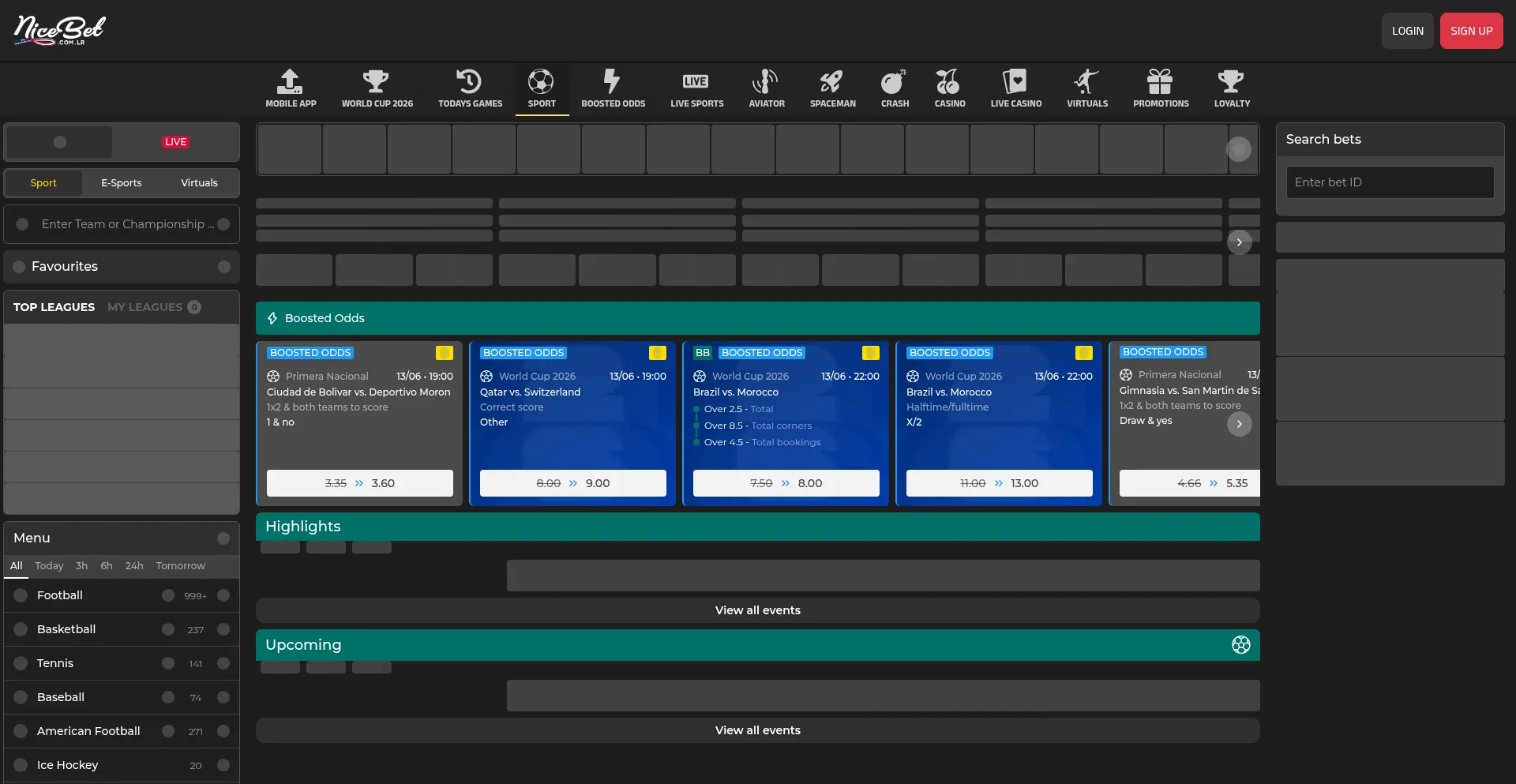Select the TOP LEAGUES tab
Image resolution: width=1516 pixels, height=784 pixels.
(54, 307)
